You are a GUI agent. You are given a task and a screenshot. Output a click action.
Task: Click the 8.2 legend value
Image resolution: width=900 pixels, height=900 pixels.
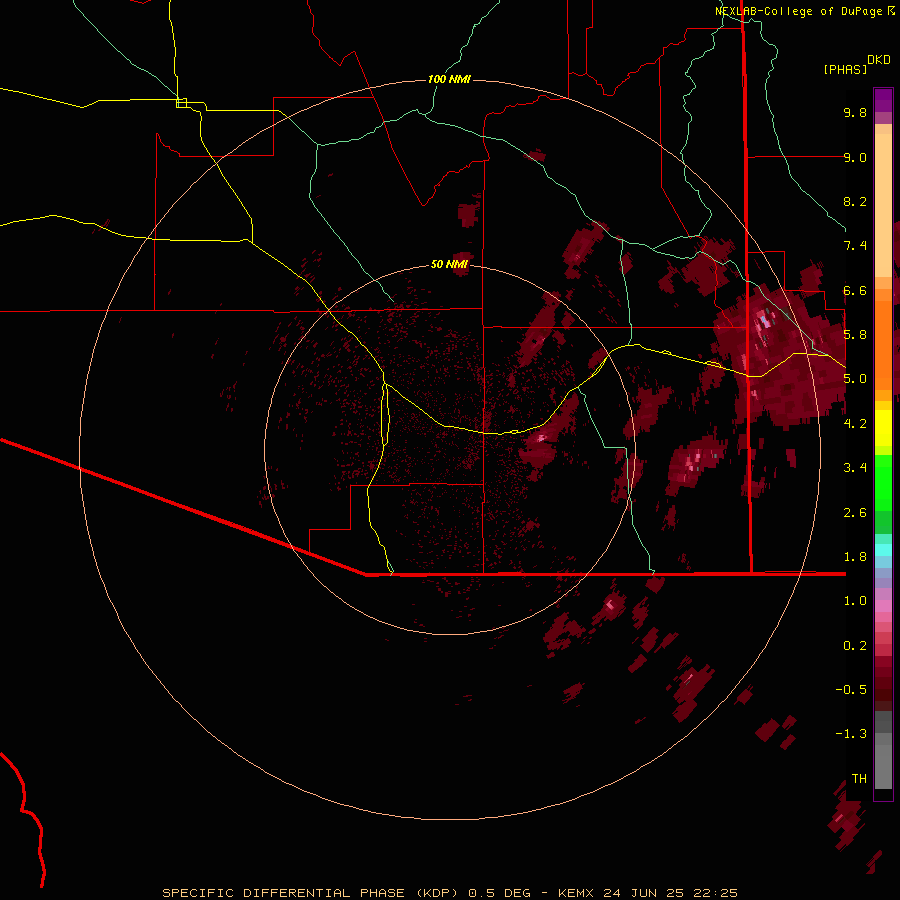(x=855, y=201)
